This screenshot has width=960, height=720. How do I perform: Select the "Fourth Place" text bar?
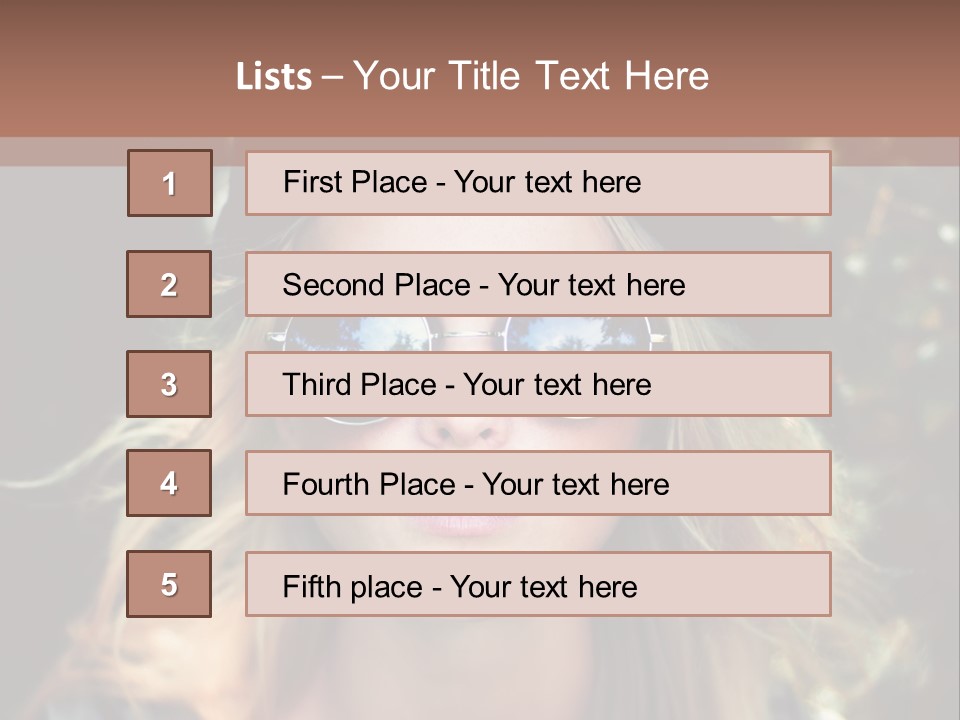(538, 483)
